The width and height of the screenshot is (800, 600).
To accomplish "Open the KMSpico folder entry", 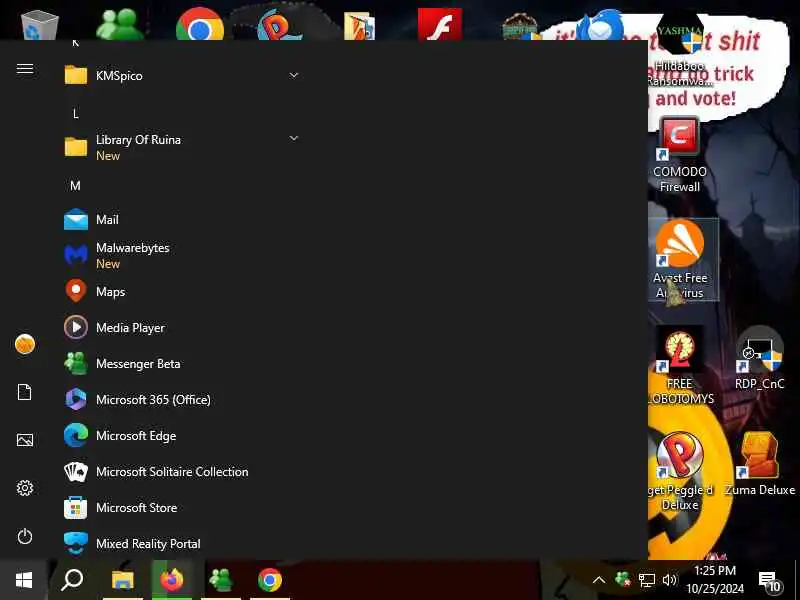I will tap(181, 76).
